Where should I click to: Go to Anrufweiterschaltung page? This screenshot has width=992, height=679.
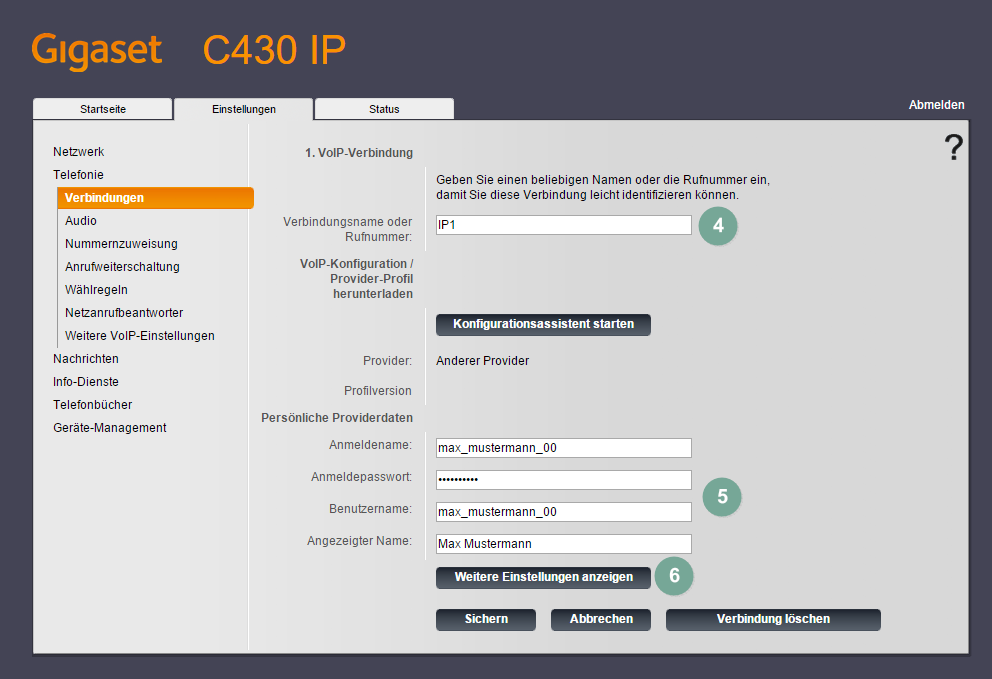coord(122,267)
